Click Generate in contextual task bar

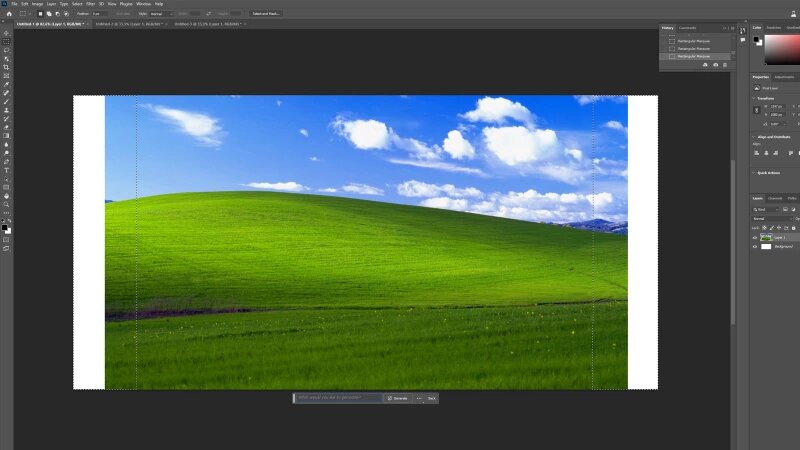(397, 398)
